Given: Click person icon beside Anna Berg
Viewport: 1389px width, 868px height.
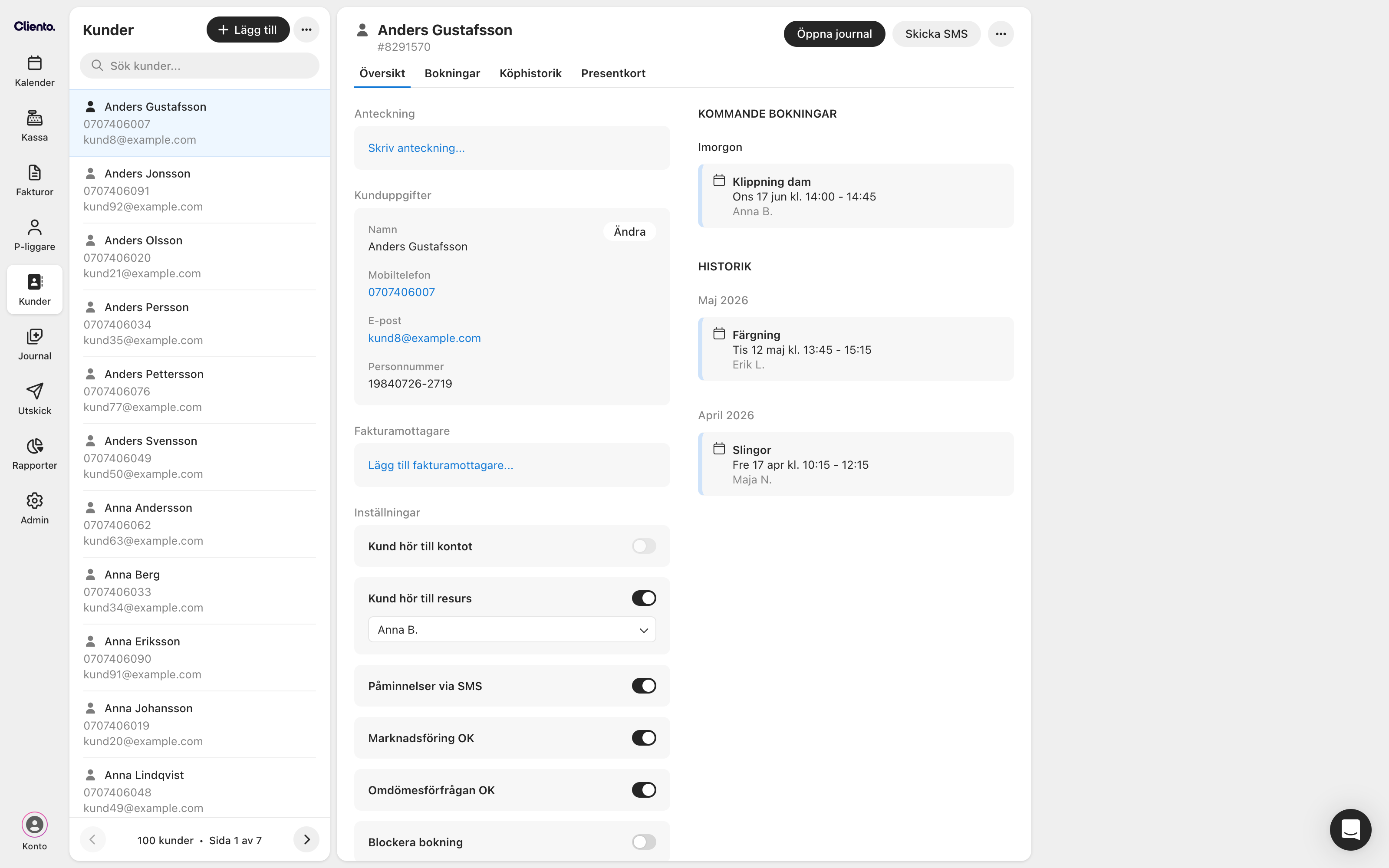Looking at the screenshot, I should click(90, 574).
